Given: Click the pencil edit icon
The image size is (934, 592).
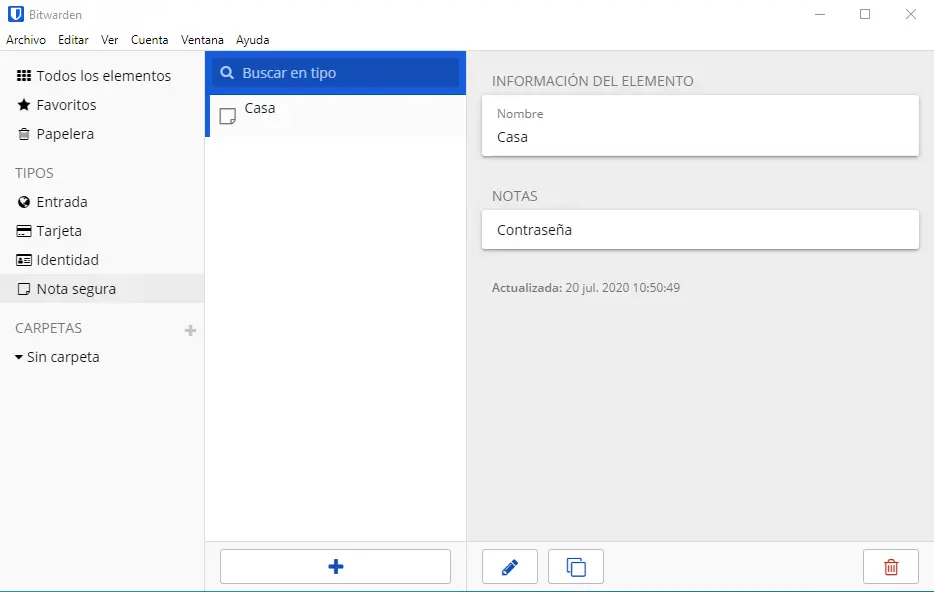Looking at the screenshot, I should [510, 567].
